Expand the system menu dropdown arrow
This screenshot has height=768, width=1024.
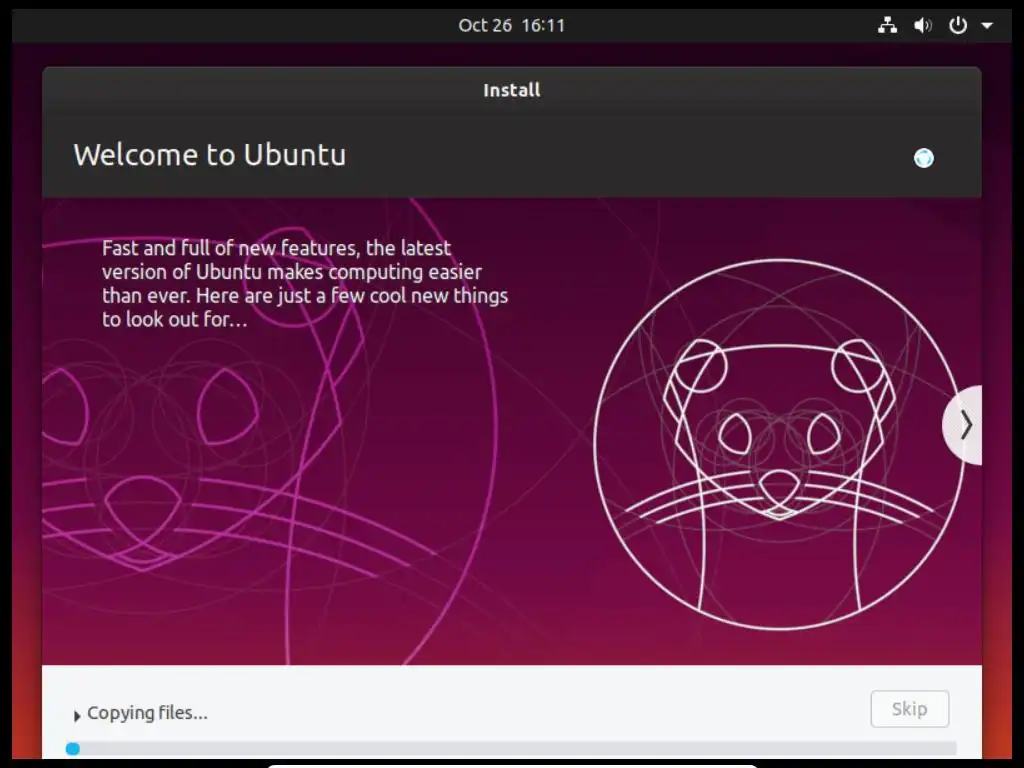pos(987,26)
